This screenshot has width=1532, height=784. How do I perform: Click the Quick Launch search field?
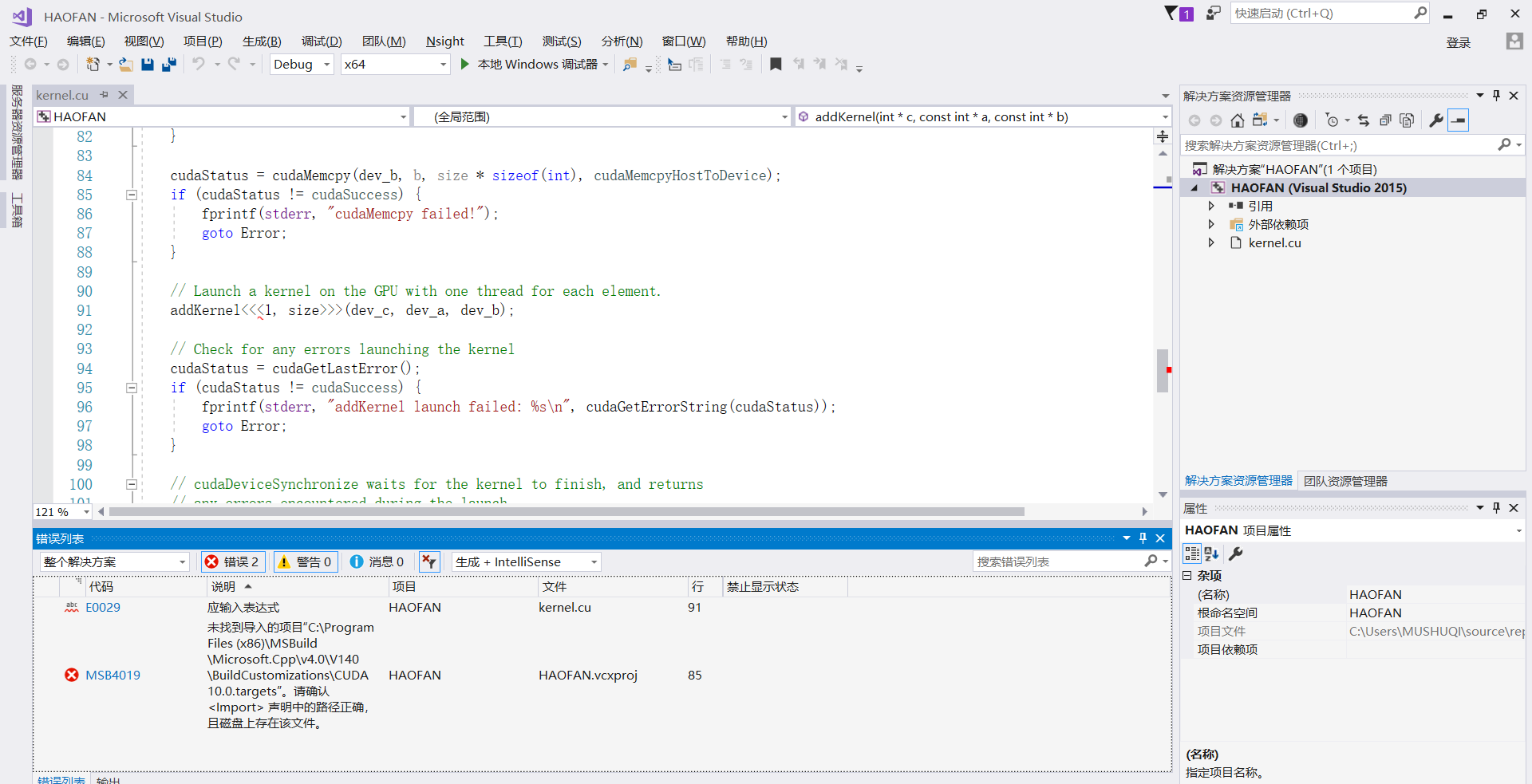pyautogui.click(x=1329, y=14)
